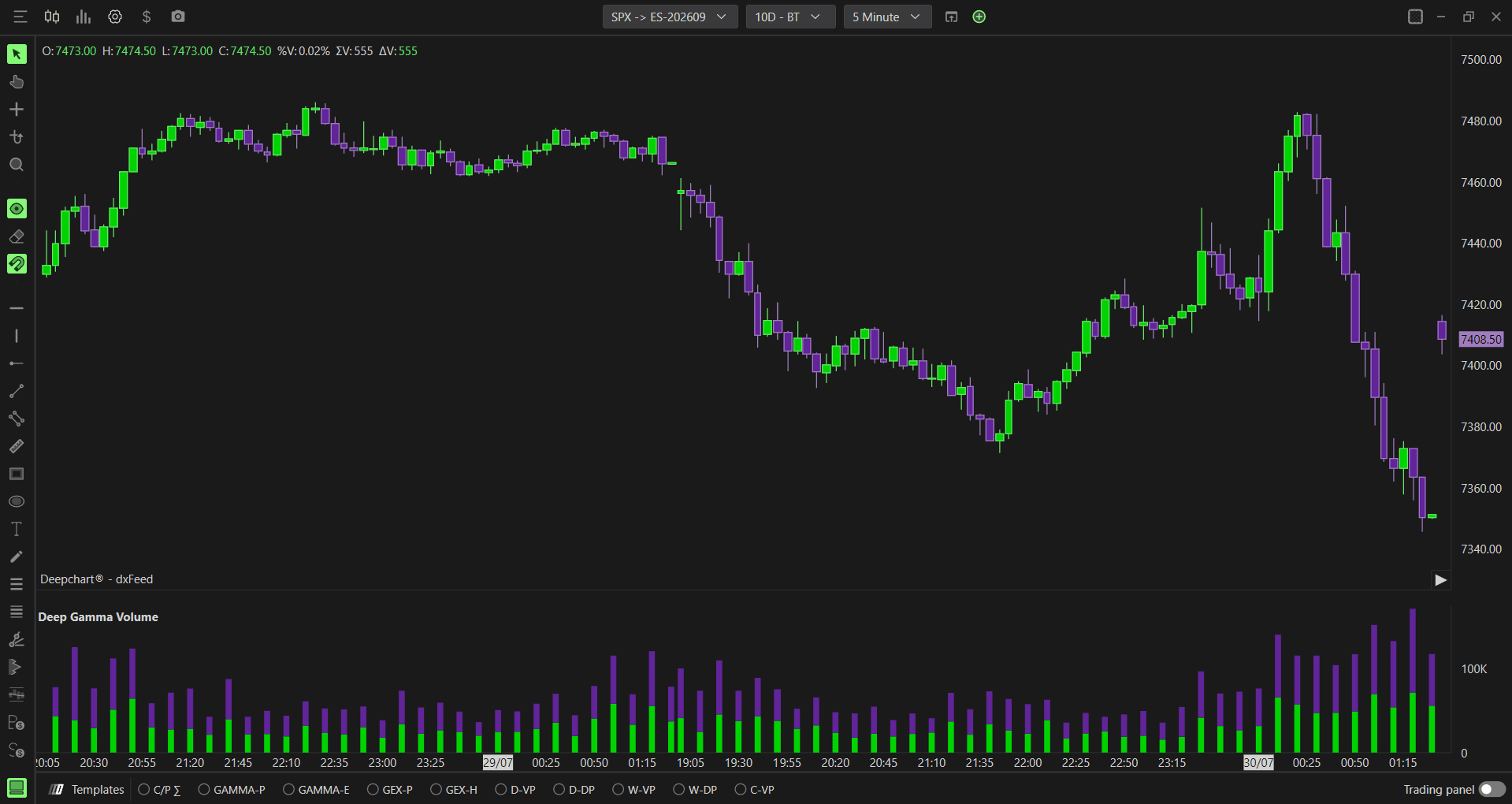This screenshot has width=1512, height=804.
Task: Click the 30/07 date marker
Action: click(1258, 762)
